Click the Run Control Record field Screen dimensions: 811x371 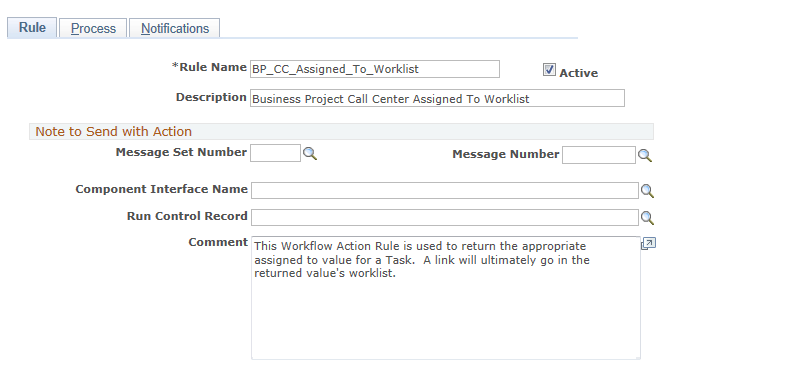tap(445, 217)
